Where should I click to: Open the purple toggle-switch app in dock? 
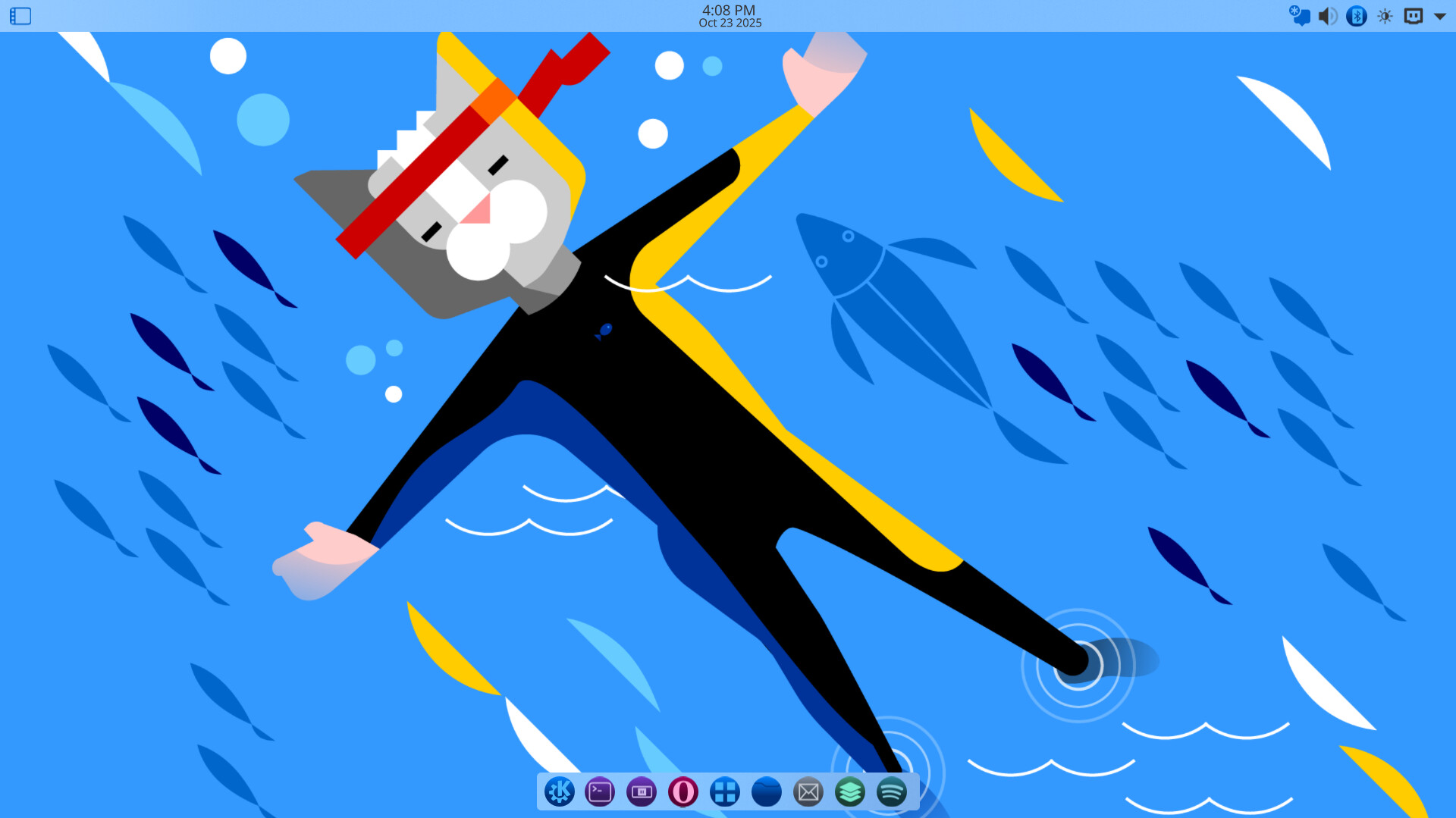coord(642,792)
